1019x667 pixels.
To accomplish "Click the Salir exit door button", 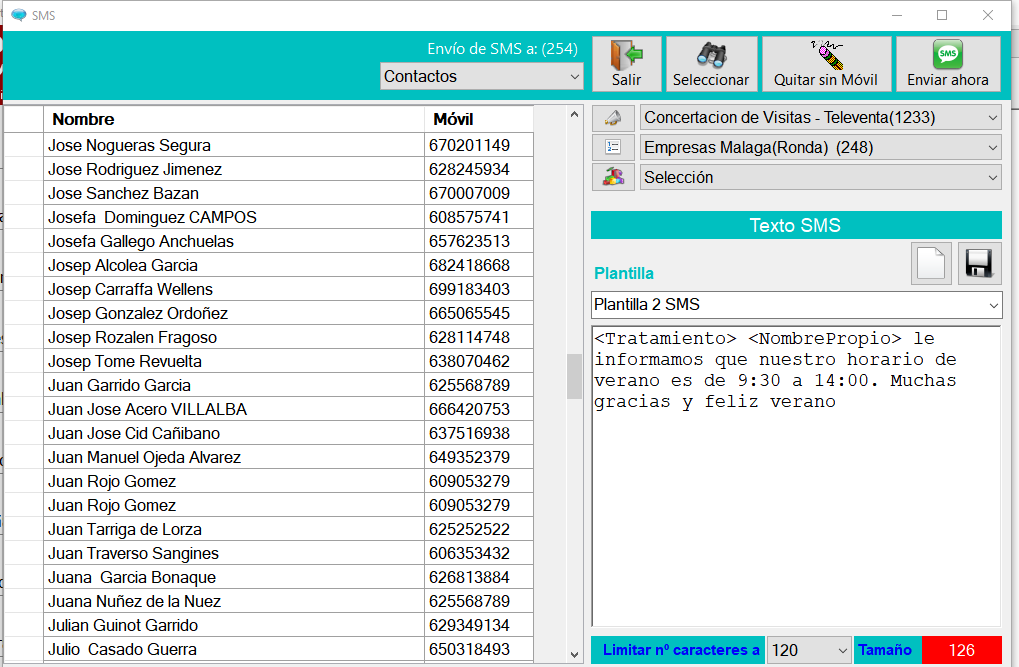I will [626, 64].
